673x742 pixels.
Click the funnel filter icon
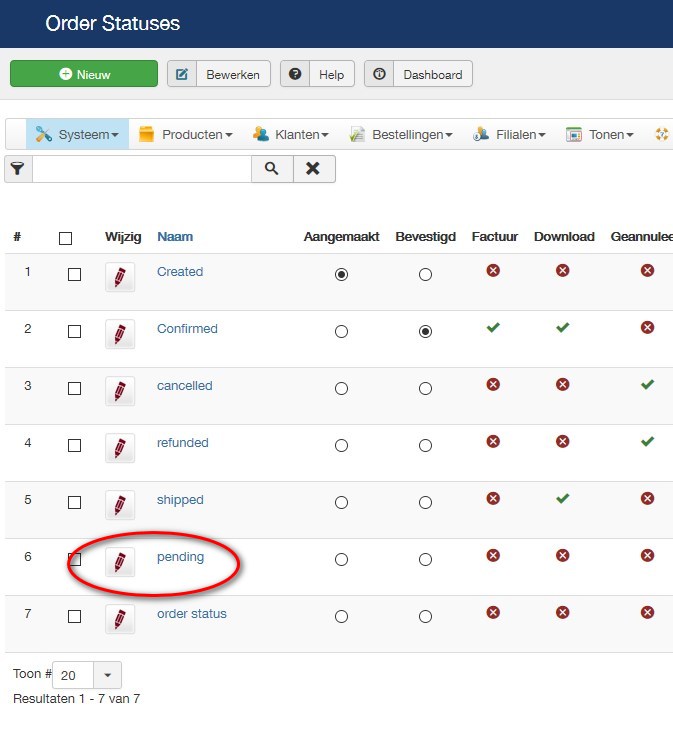(x=18, y=168)
